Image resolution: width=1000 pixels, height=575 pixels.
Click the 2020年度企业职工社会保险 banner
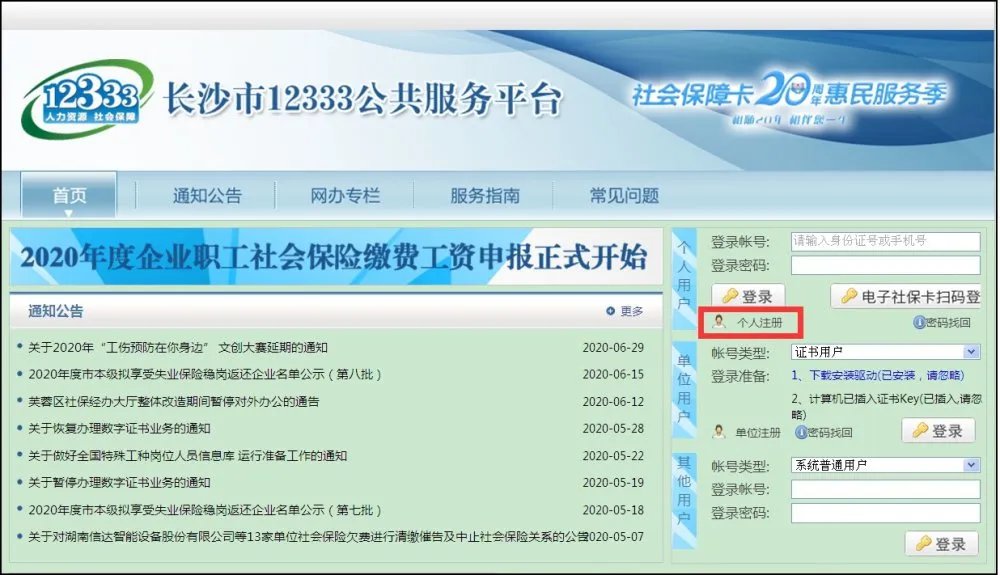(333, 257)
